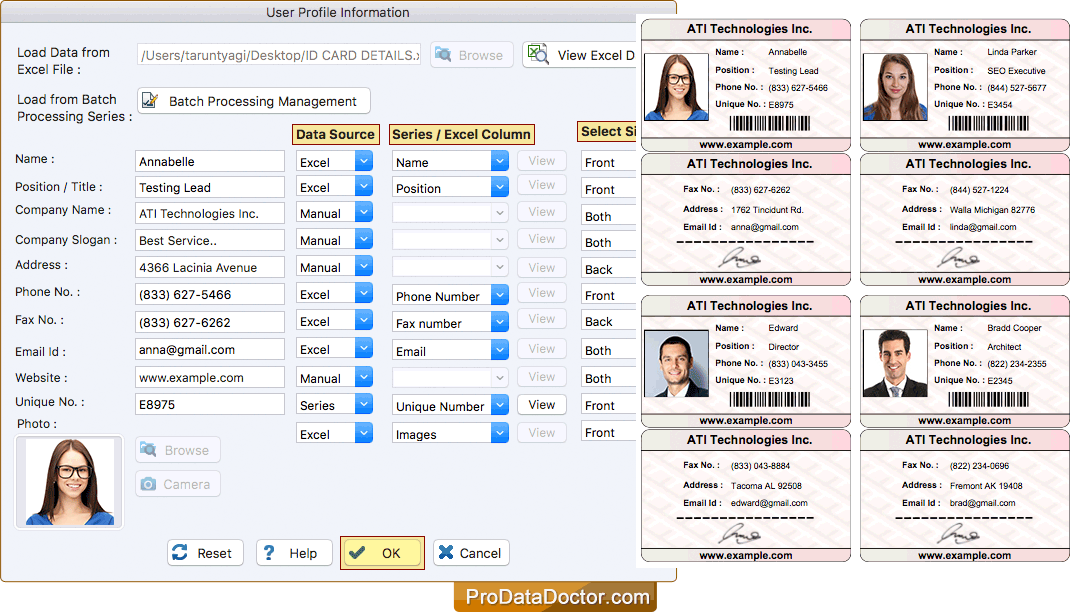Click the Company Slogan field Best Service..

pos(210,240)
